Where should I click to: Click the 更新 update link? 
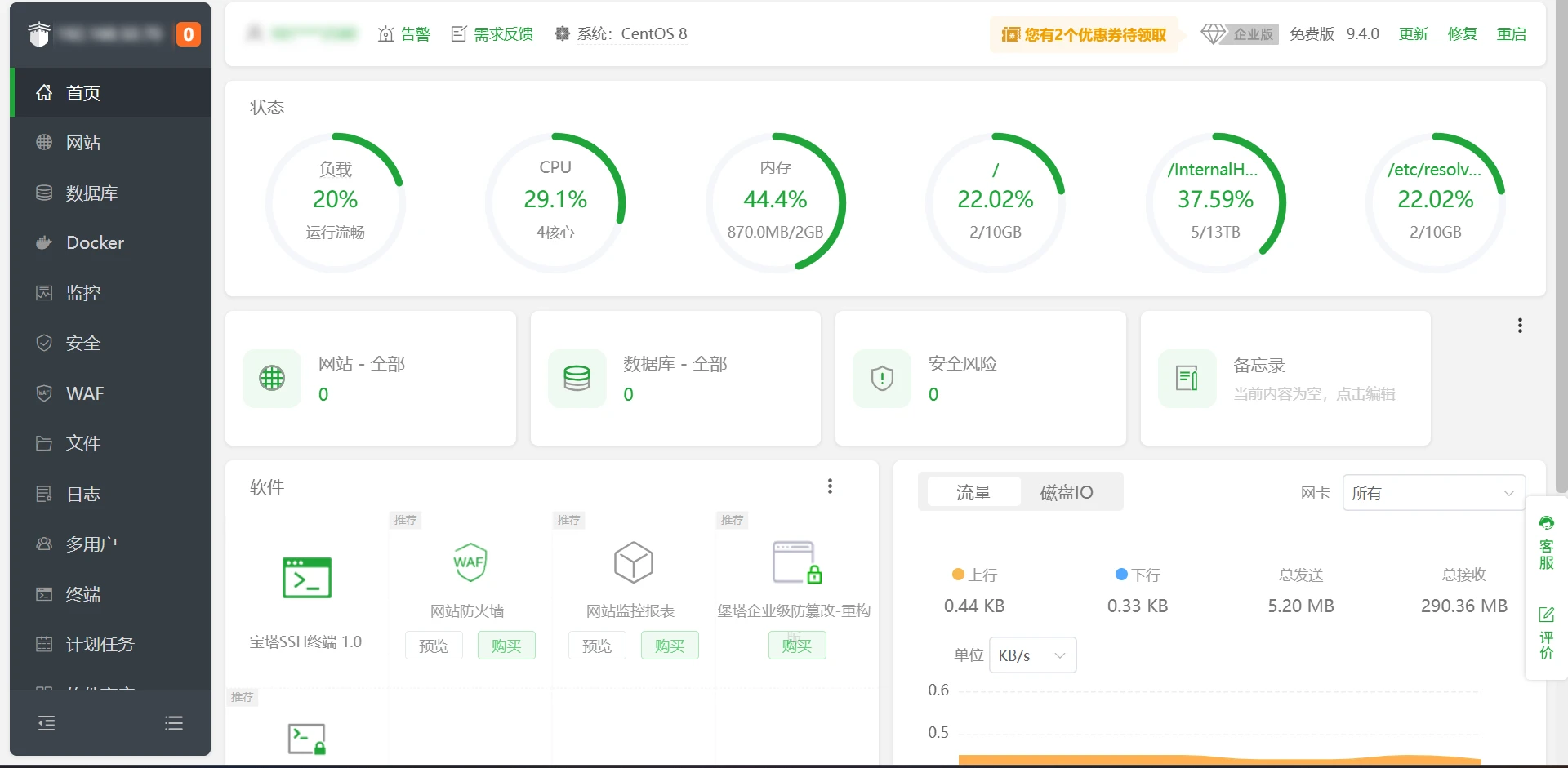pyautogui.click(x=1414, y=34)
